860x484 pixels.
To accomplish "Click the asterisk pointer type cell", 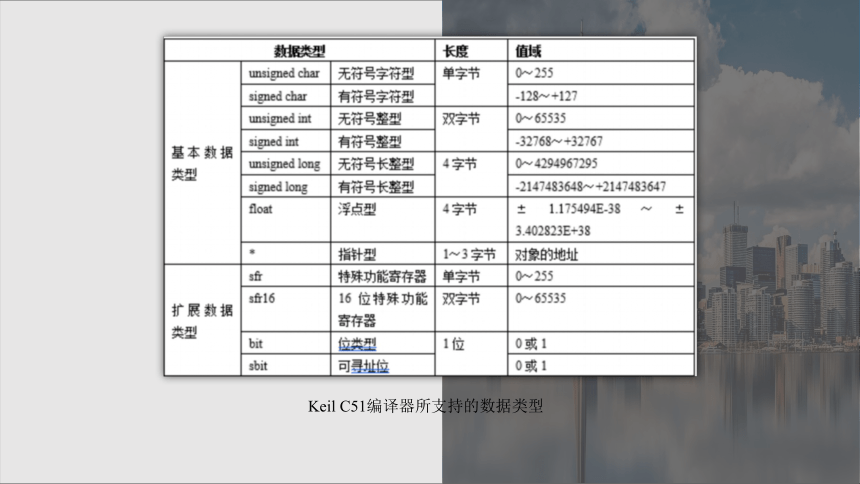I will 286,254.
